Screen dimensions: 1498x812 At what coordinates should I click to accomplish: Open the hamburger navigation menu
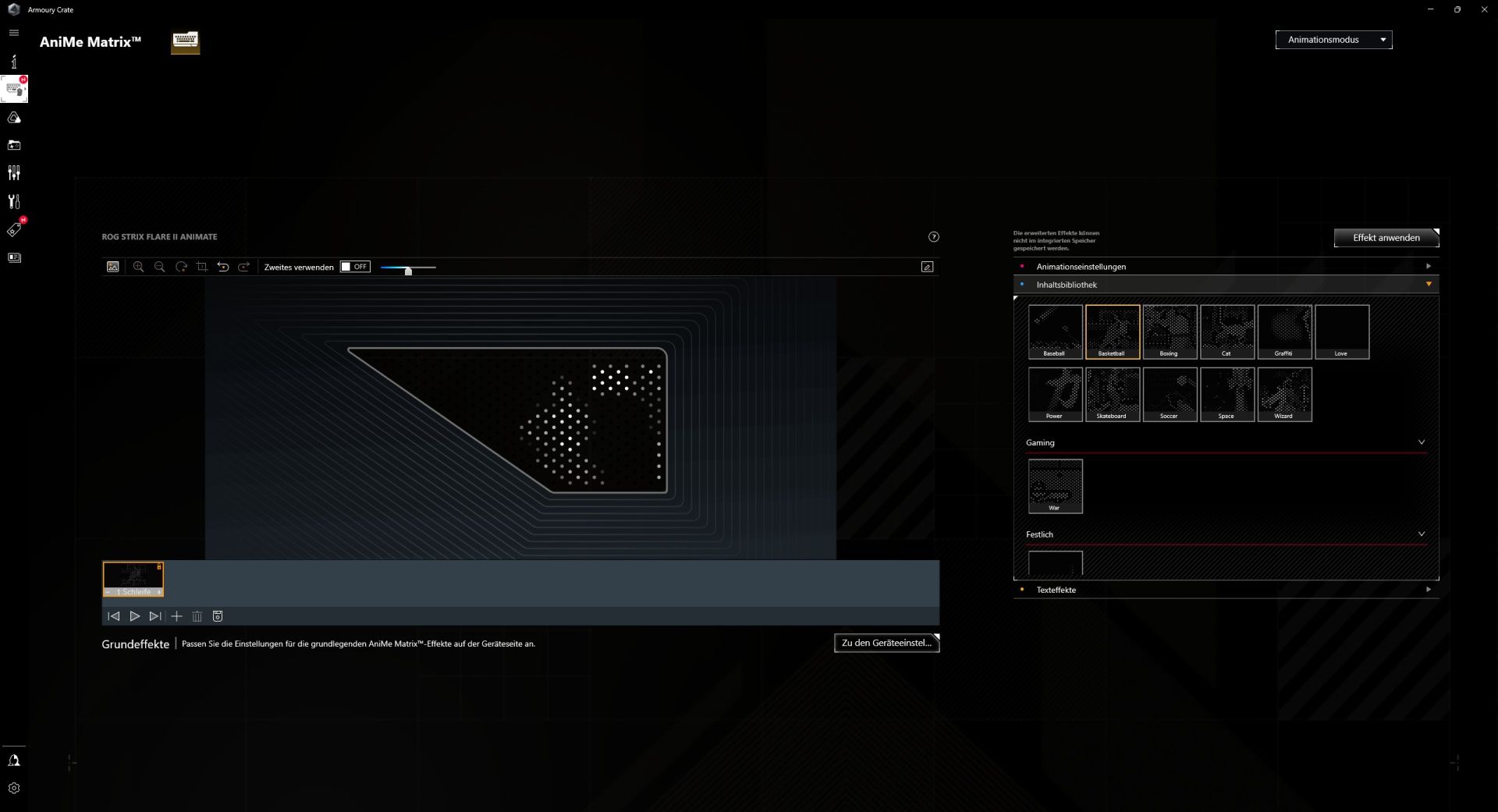tap(14, 33)
